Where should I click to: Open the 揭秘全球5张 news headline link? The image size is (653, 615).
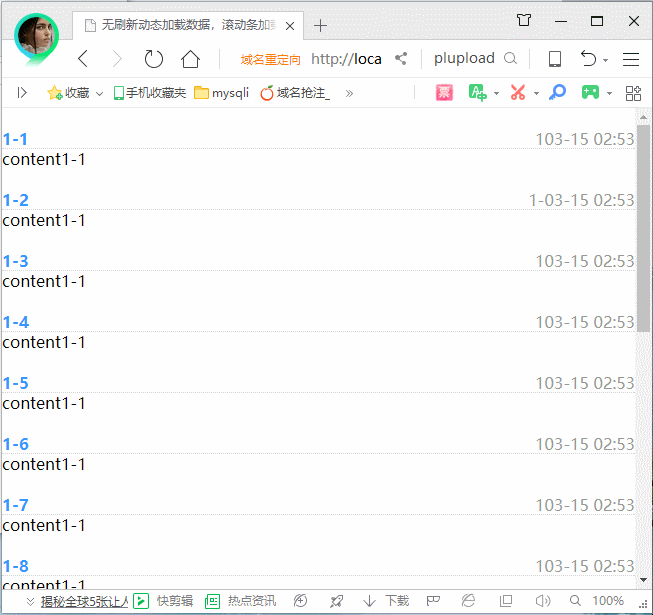point(84,601)
